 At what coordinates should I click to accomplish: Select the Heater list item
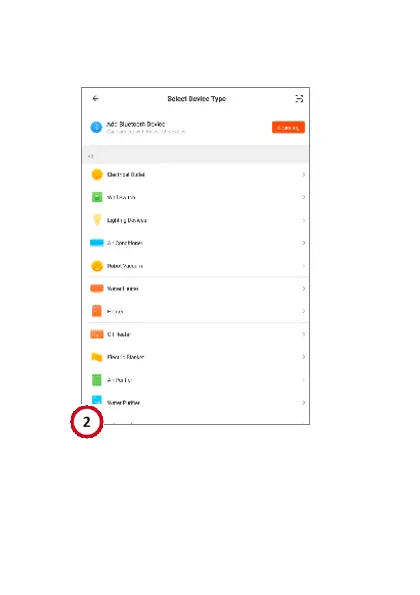196,311
